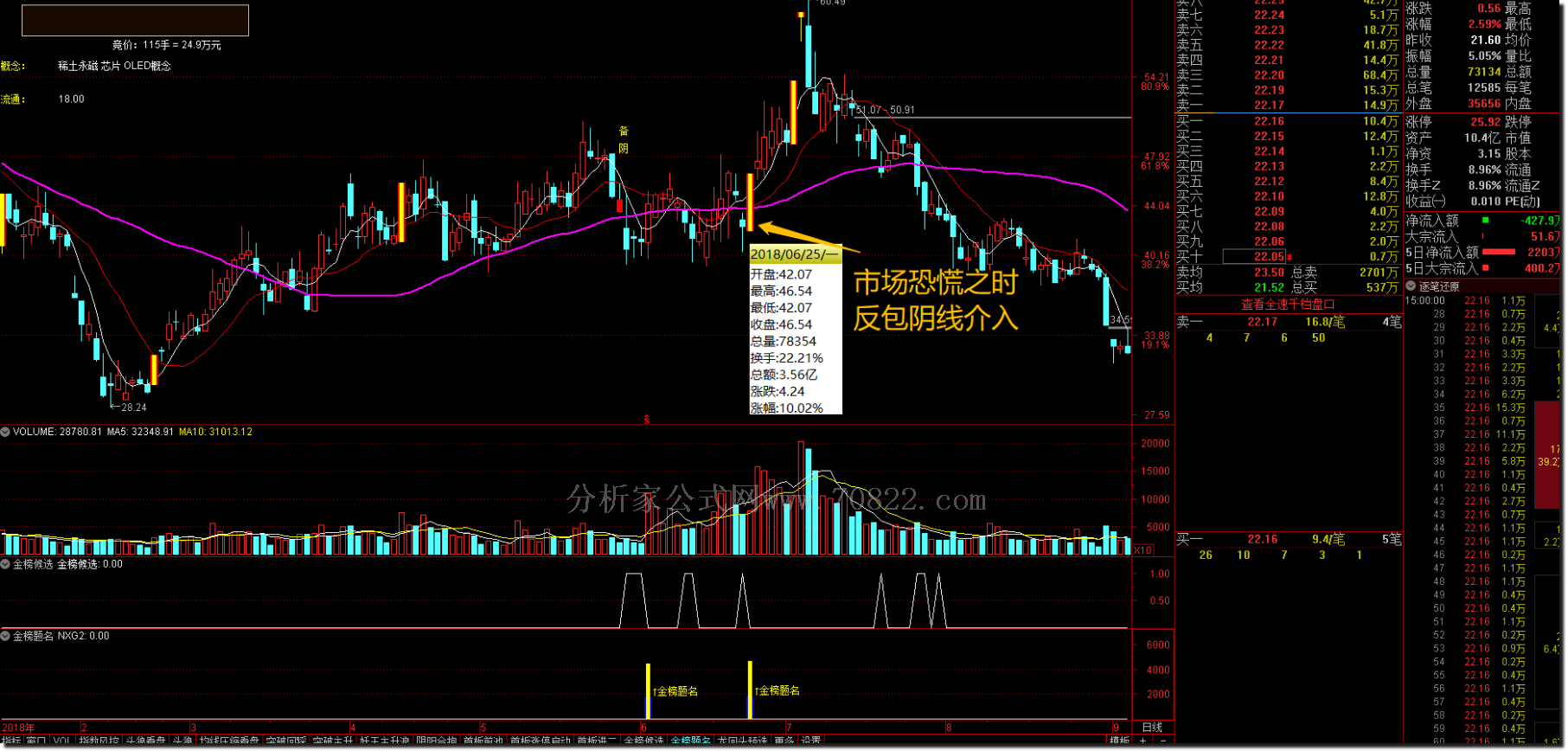Click the red S marker on the chart bottom
Screen dimensions: 1568x751
(646, 420)
